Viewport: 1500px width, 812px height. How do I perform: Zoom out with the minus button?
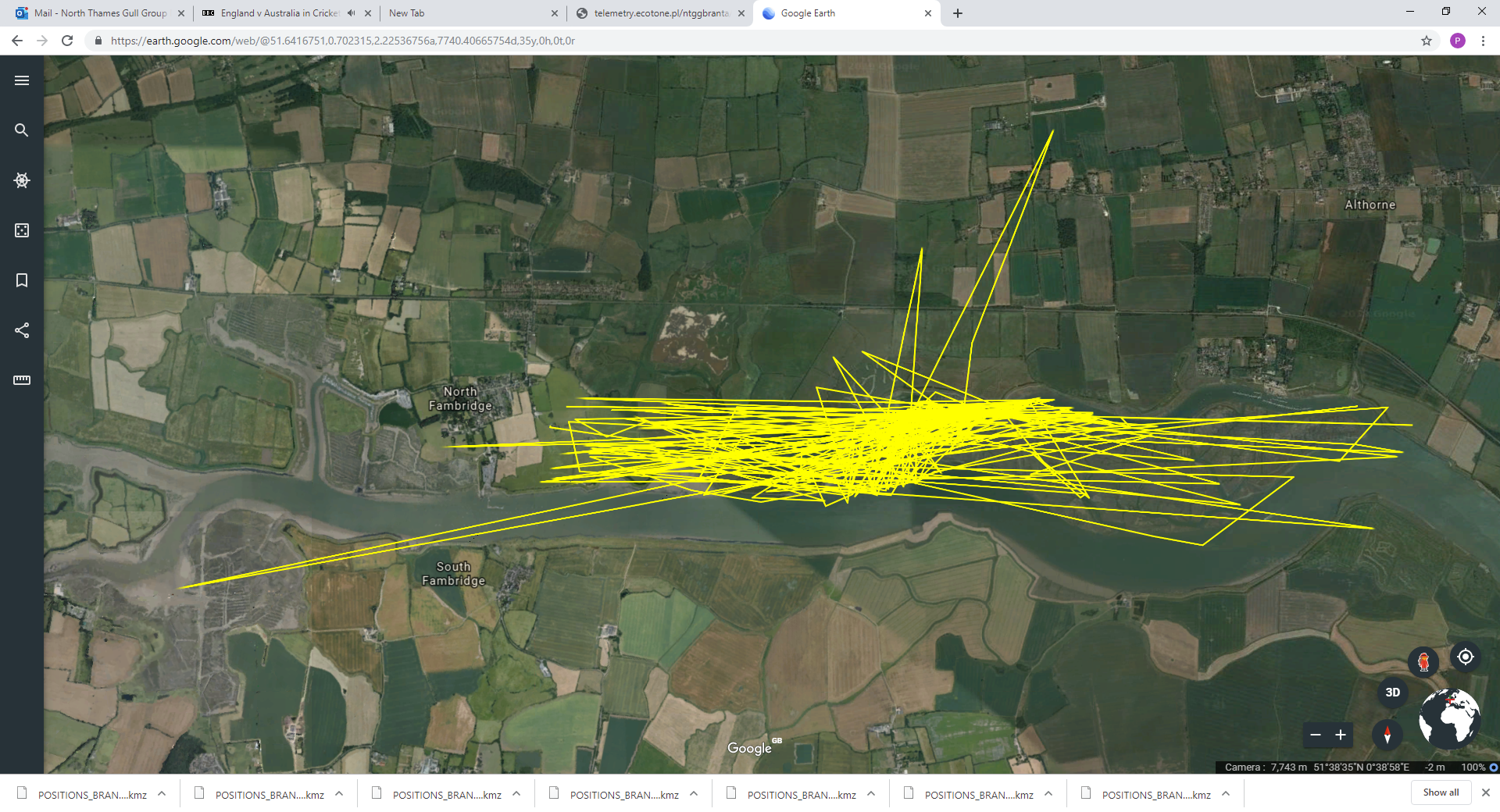[1316, 735]
